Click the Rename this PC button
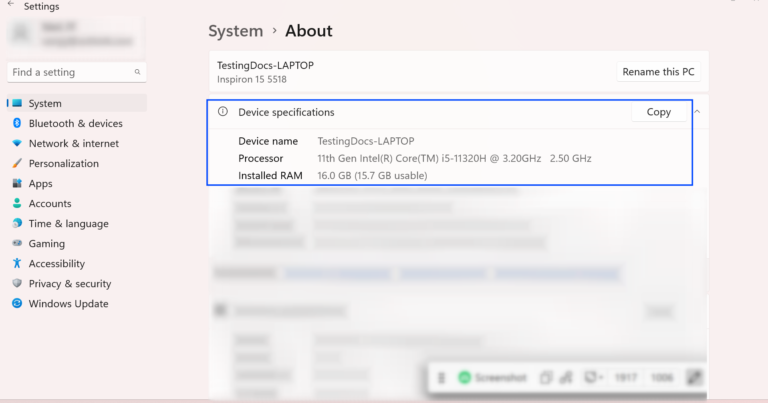 658,72
